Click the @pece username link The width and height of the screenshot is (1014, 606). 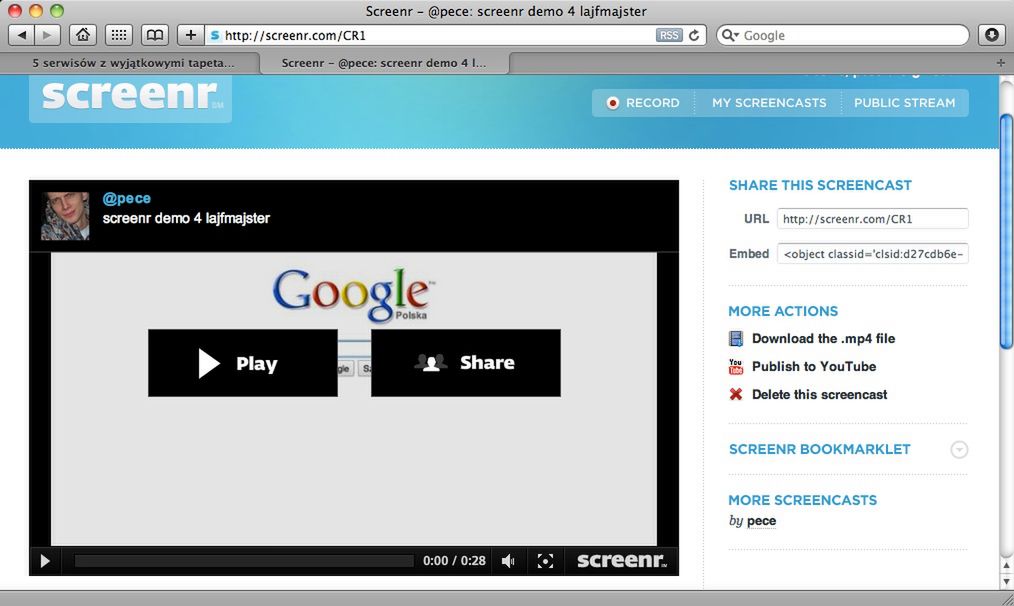127,199
